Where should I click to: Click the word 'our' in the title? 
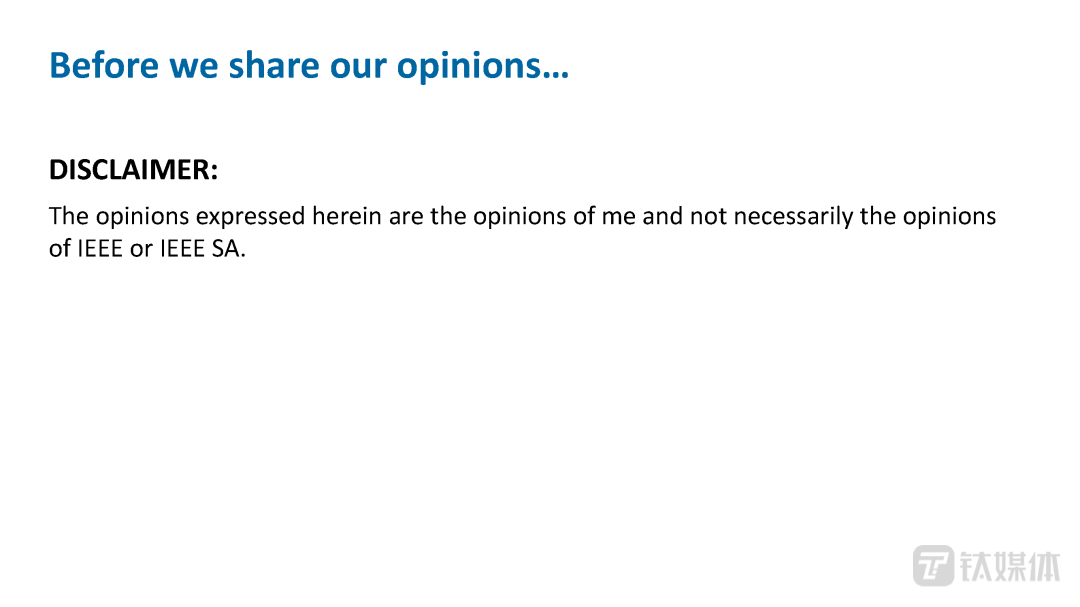click(x=350, y=65)
